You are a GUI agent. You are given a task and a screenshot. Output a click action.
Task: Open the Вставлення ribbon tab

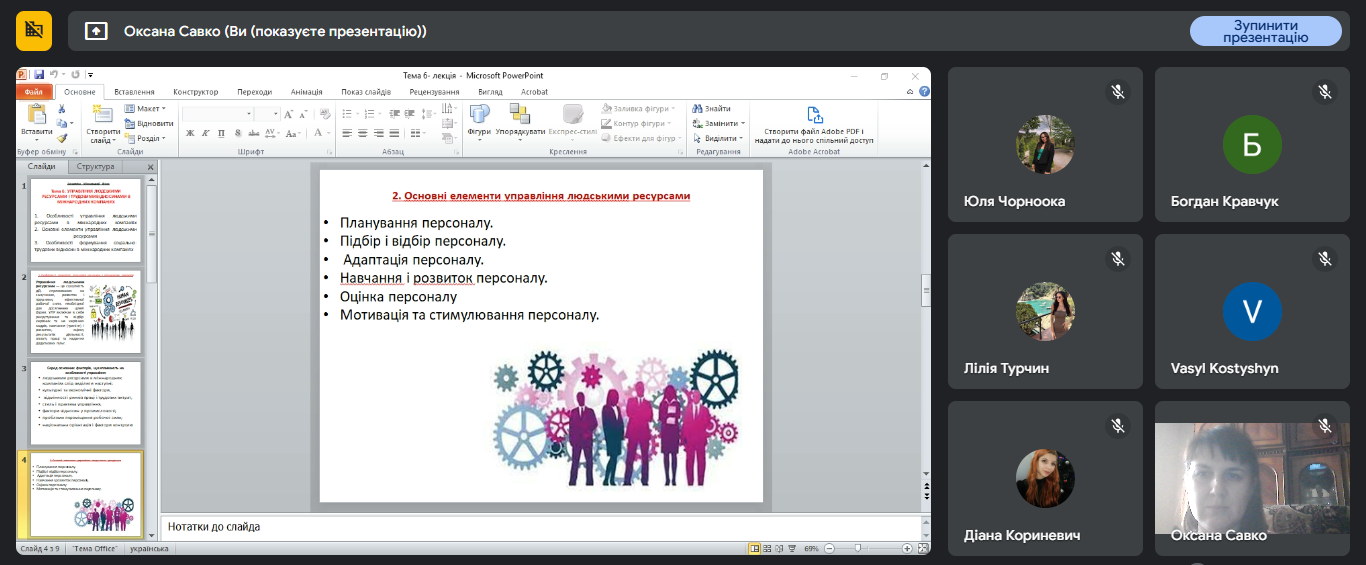[134, 92]
